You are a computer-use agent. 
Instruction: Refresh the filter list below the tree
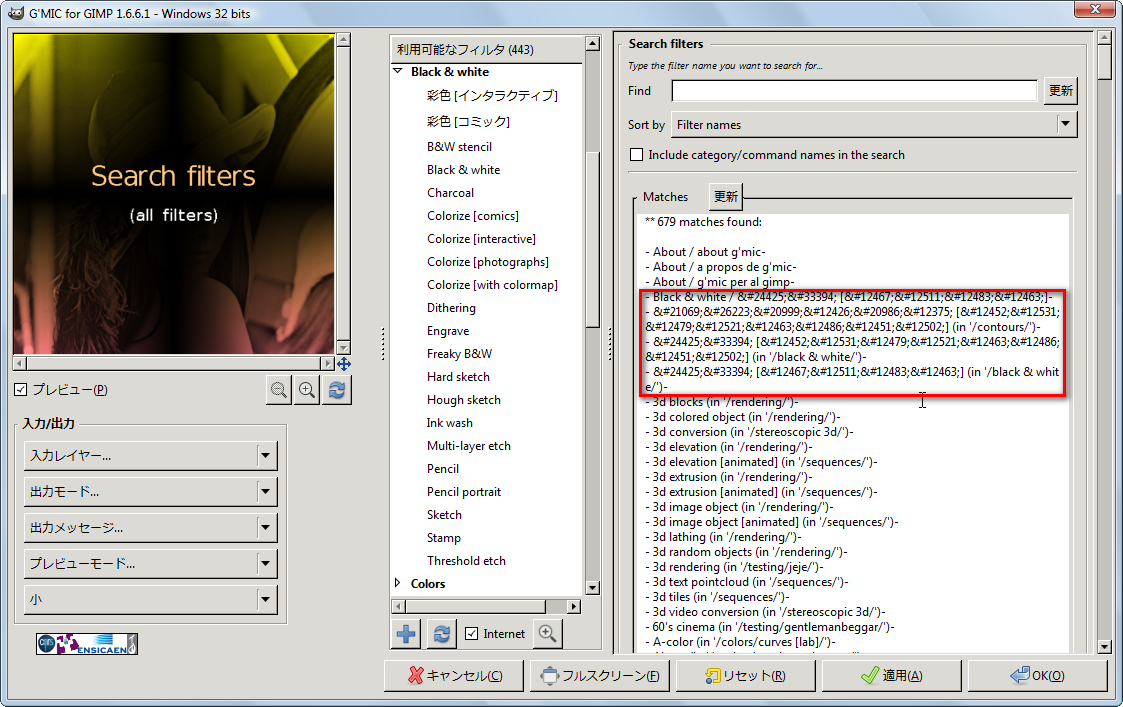click(442, 634)
